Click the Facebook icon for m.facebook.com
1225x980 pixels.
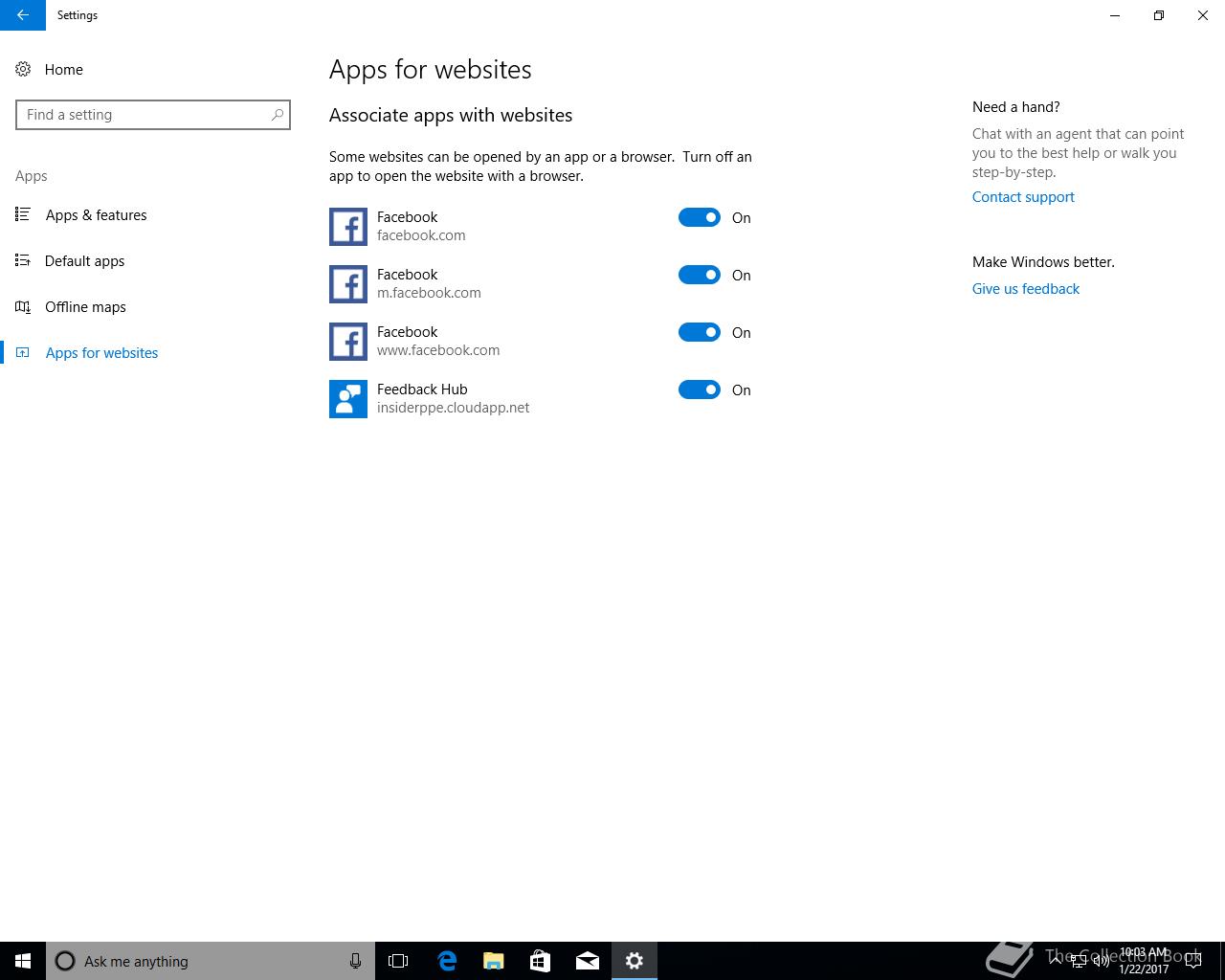(348, 284)
